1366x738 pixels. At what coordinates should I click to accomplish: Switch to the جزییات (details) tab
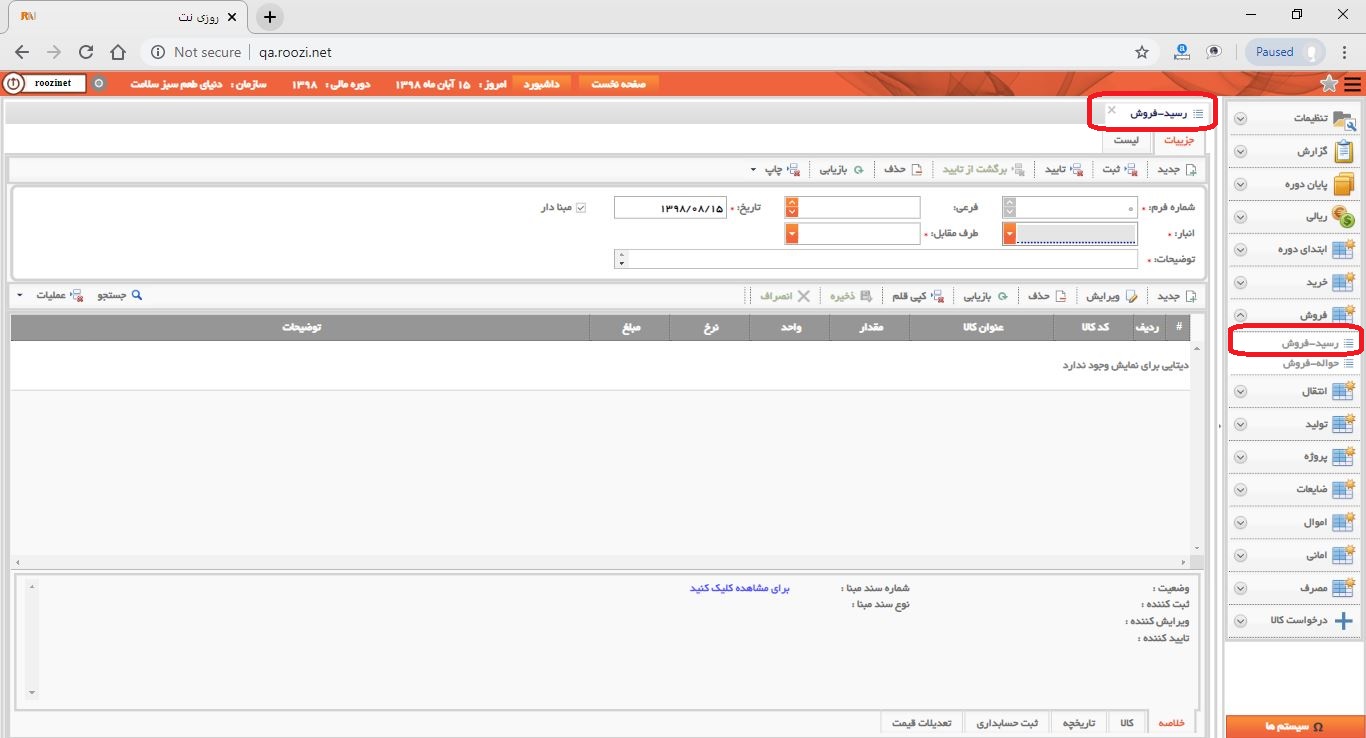(1180, 140)
